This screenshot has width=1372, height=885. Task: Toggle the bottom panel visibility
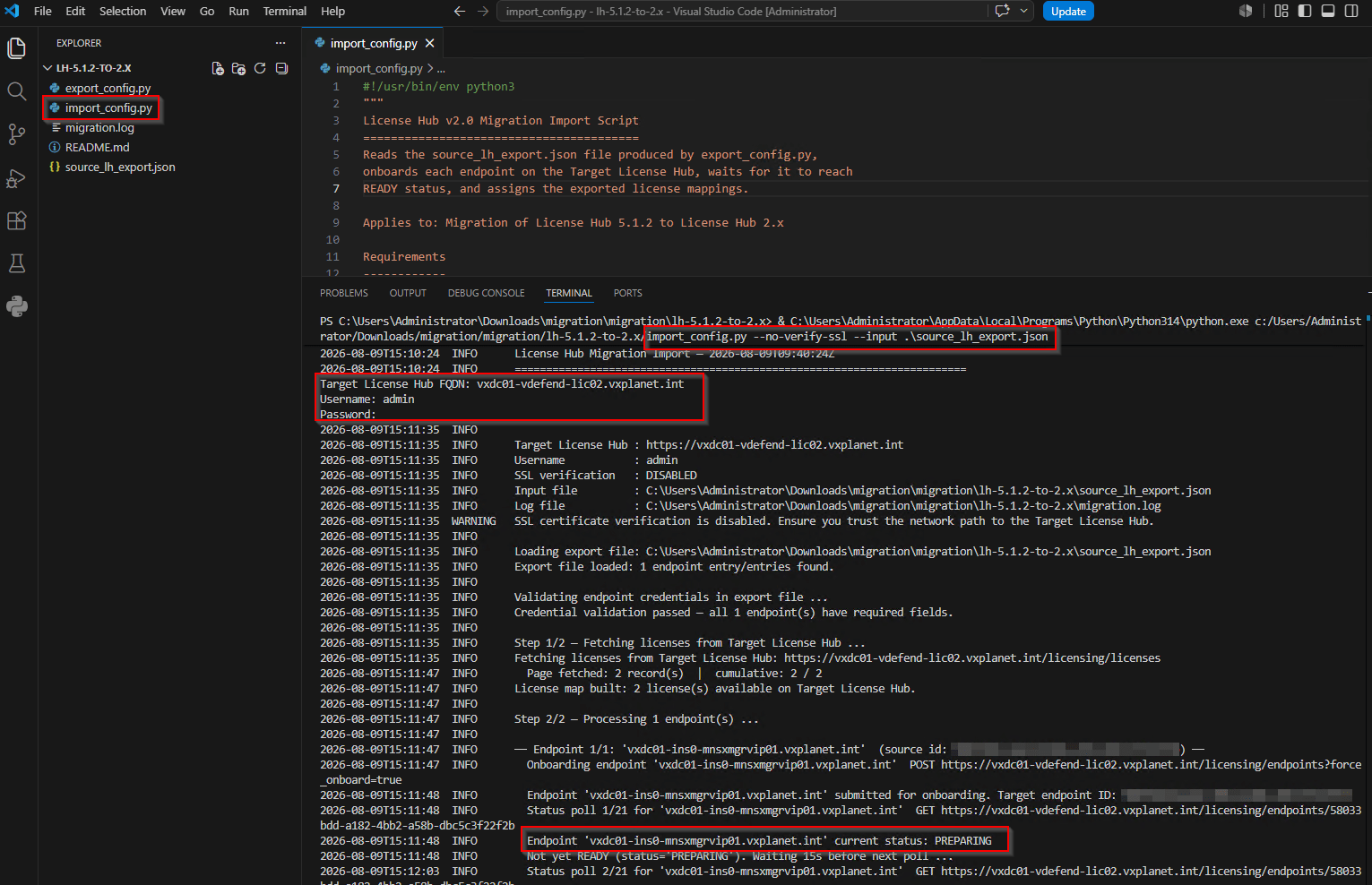click(1328, 12)
